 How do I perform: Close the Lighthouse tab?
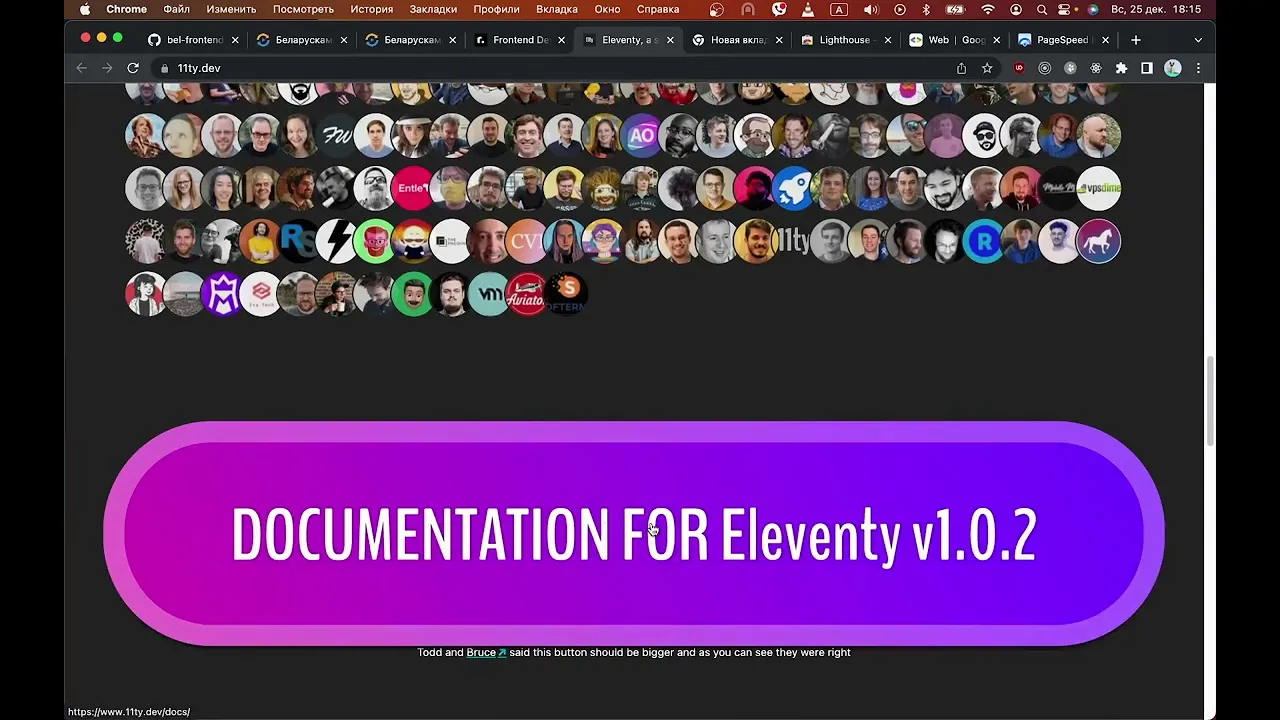887,40
